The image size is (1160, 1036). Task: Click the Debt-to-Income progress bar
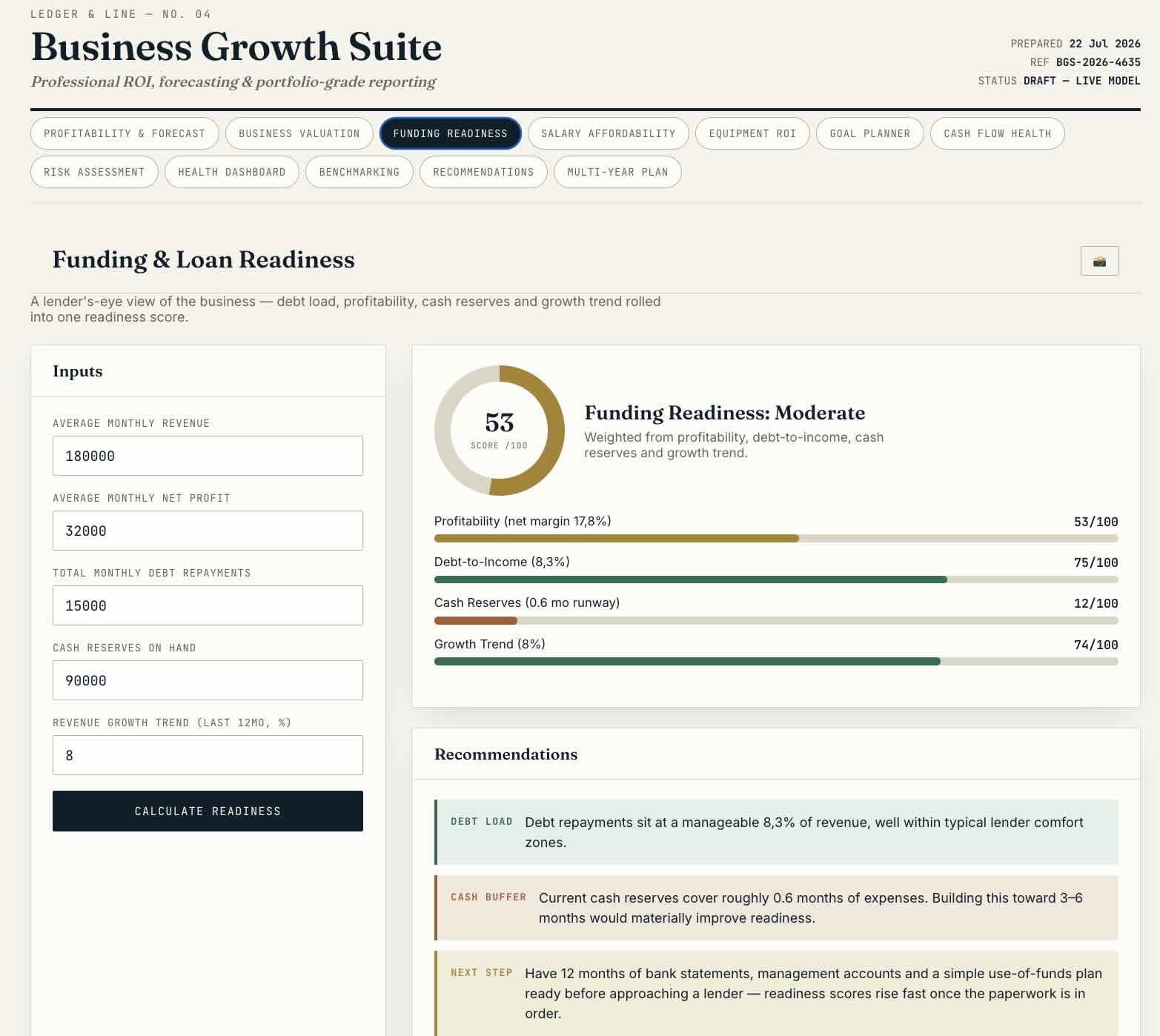(x=776, y=580)
